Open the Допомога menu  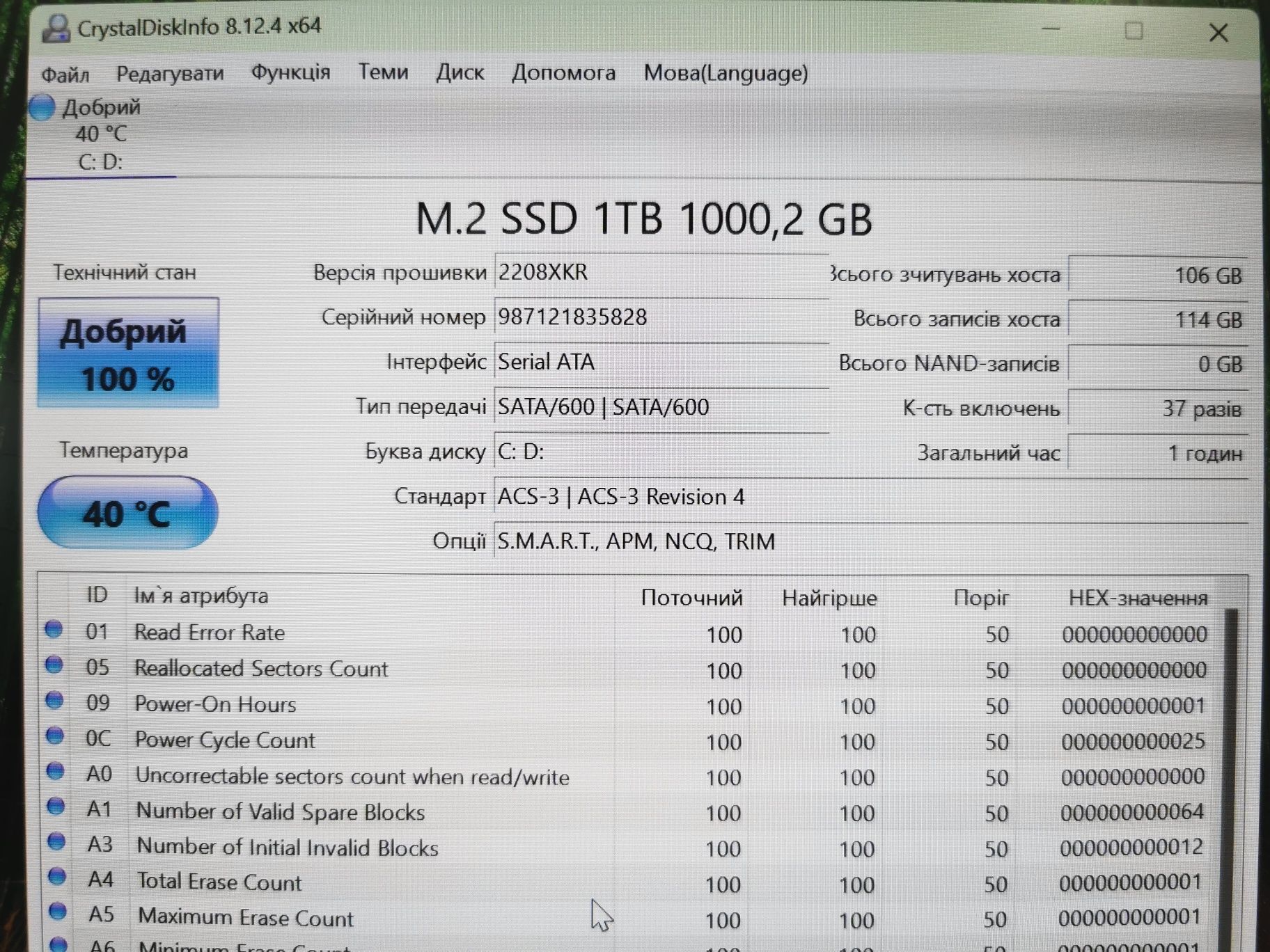point(563,72)
